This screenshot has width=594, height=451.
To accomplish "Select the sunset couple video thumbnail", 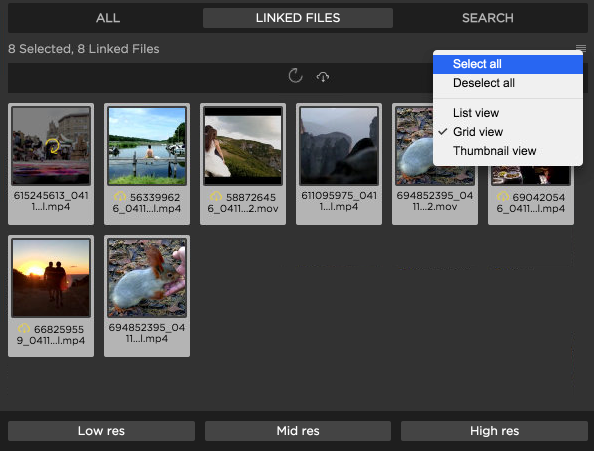I will [x=51, y=278].
